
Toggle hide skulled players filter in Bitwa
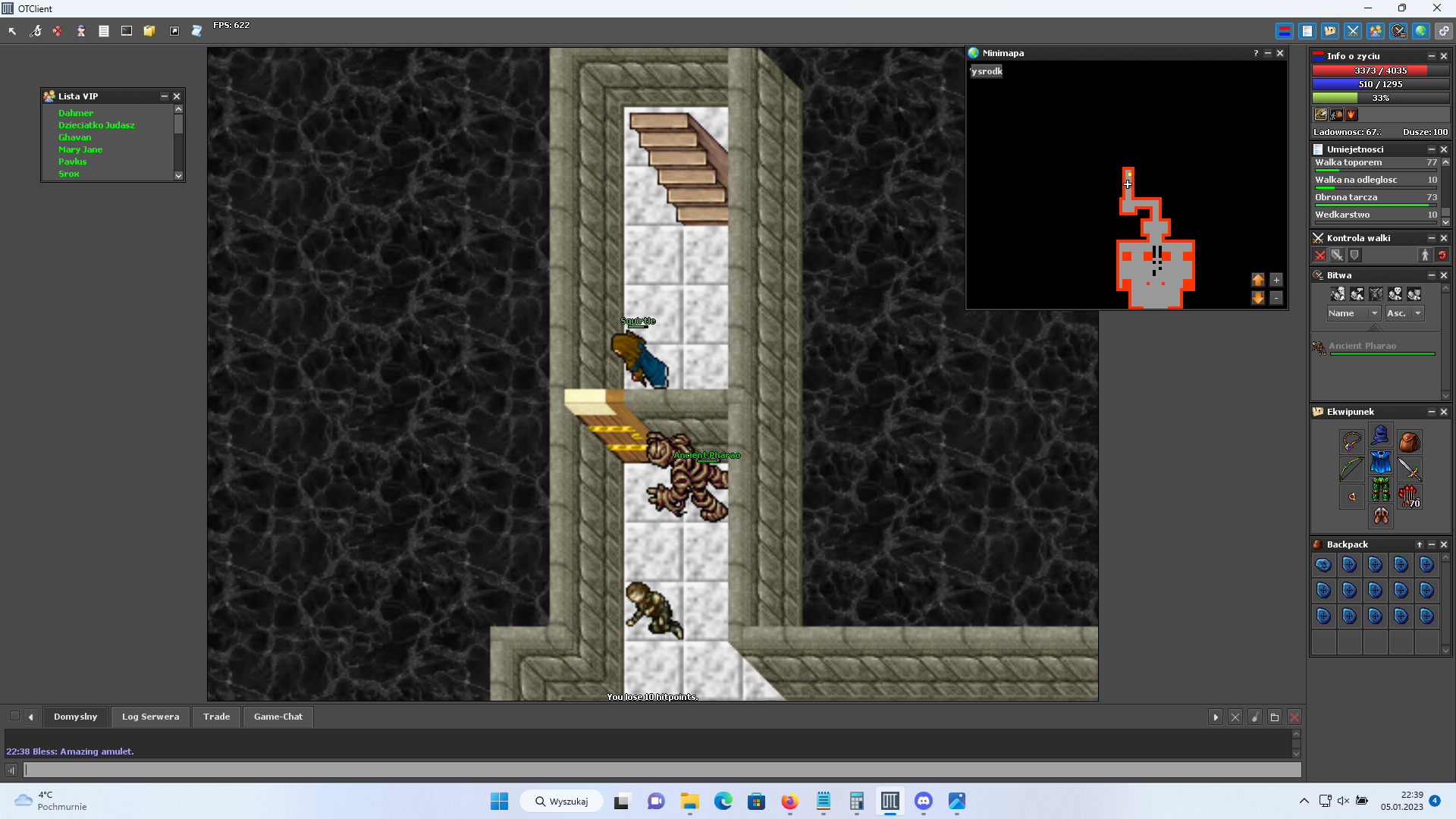[x=1395, y=294]
